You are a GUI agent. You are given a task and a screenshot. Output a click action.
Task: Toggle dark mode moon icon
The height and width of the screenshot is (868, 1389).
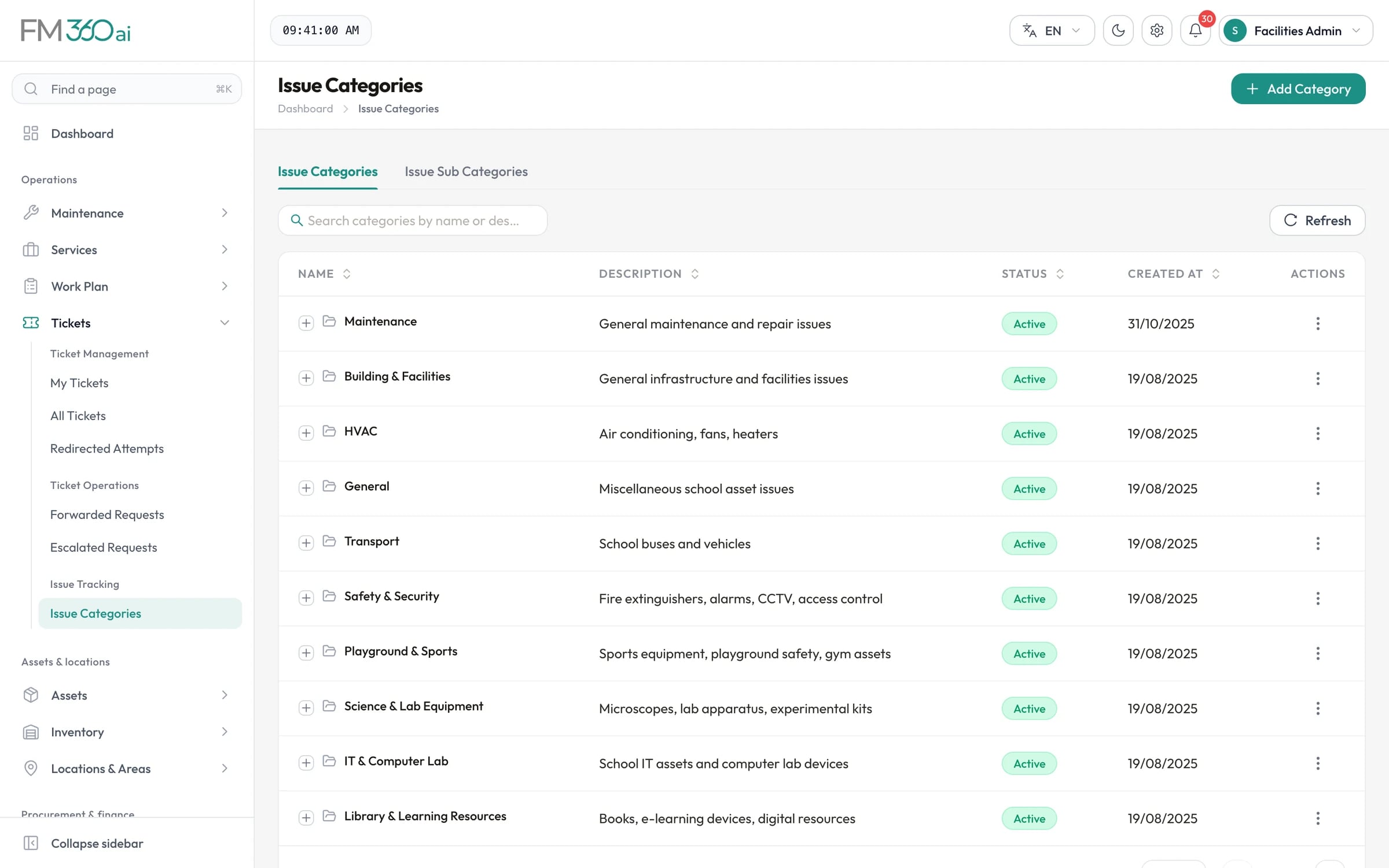click(1118, 31)
